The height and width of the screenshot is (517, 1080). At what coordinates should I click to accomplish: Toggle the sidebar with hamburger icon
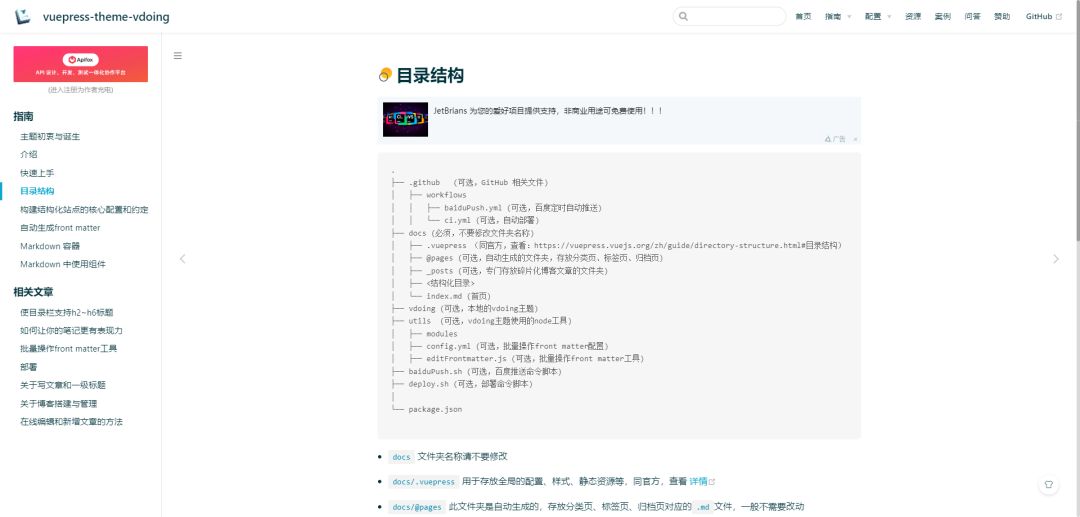coord(178,56)
